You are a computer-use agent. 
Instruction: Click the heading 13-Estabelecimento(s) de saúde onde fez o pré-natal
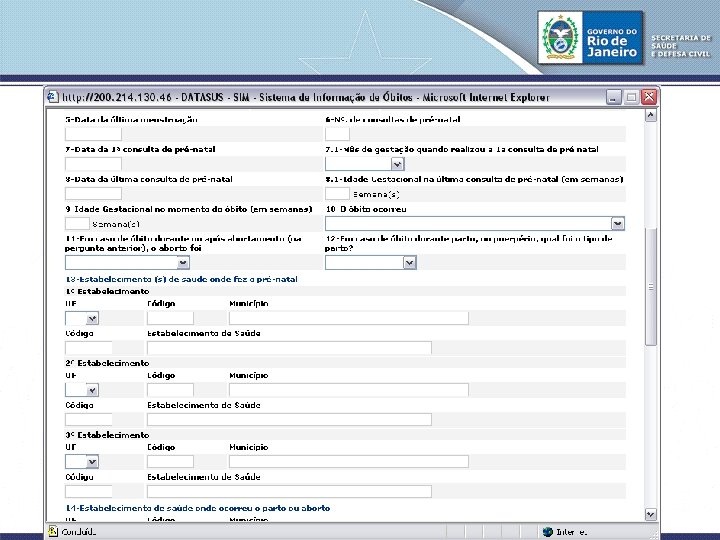pyautogui.click(x=181, y=279)
